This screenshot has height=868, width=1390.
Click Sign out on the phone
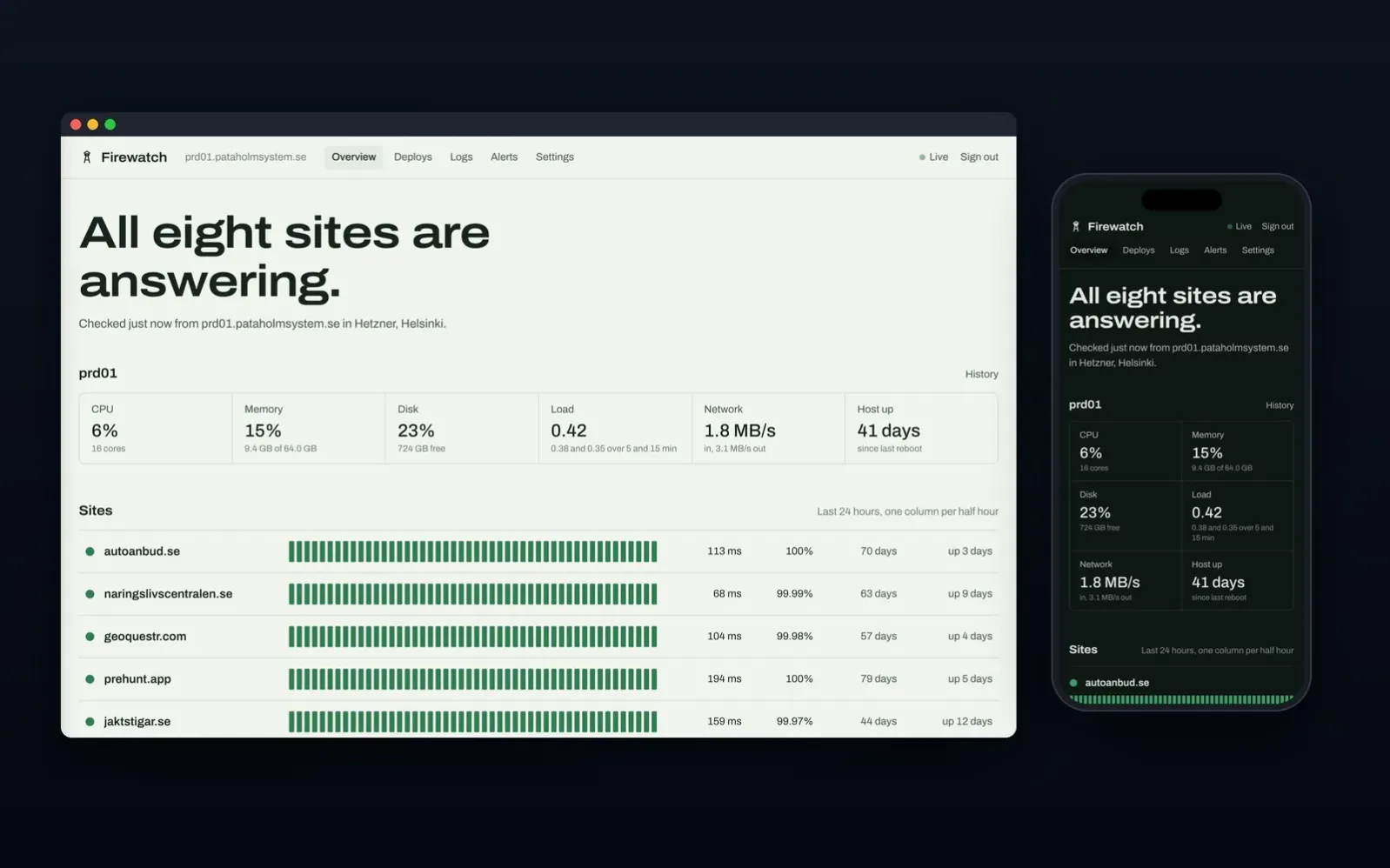[1277, 226]
